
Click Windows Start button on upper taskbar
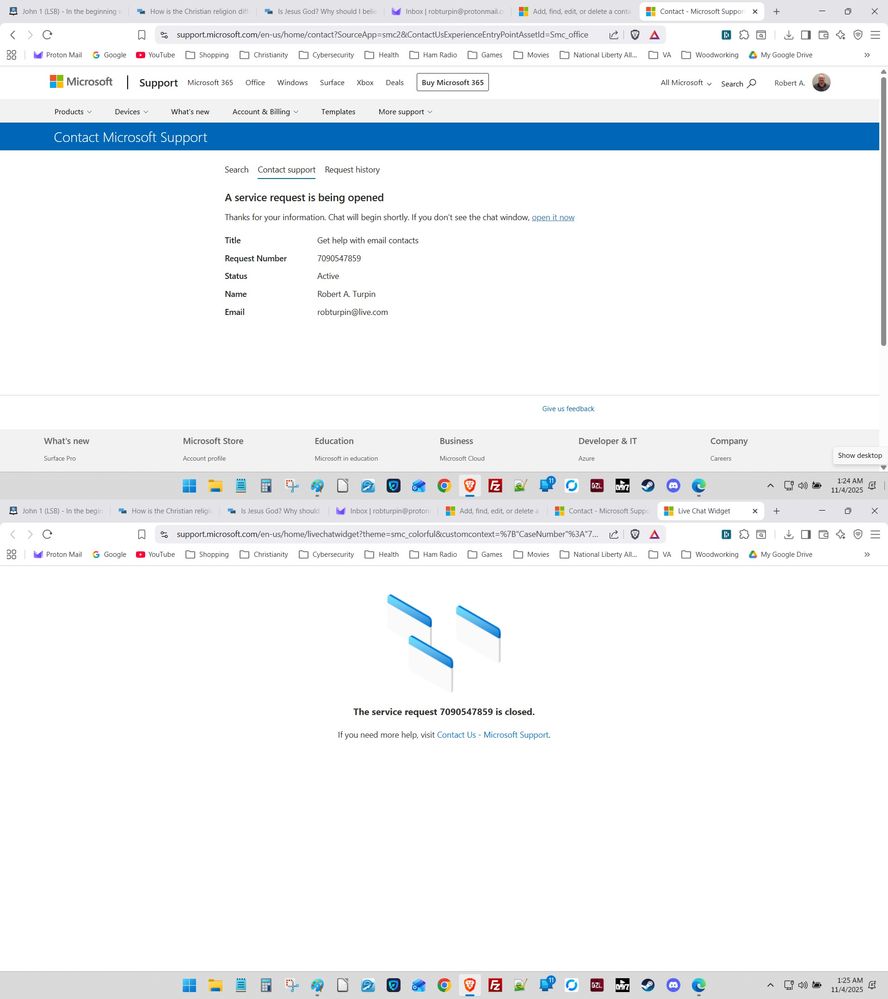pyautogui.click(x=189, y=486)
